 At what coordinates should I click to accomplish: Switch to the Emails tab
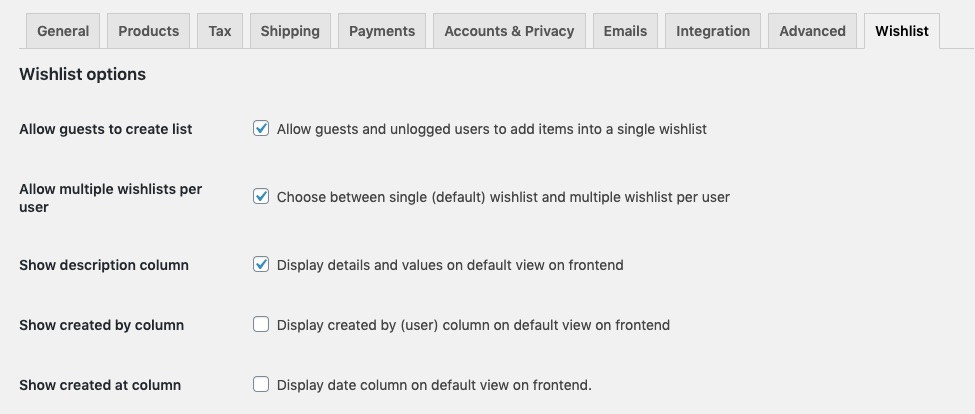[x=625, y=31]
